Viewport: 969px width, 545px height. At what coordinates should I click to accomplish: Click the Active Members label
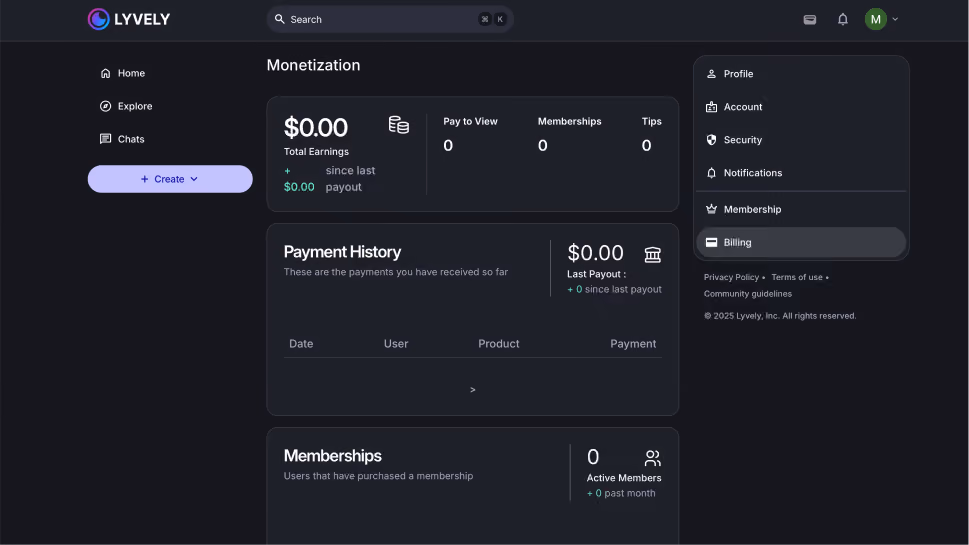pos(624,478)
